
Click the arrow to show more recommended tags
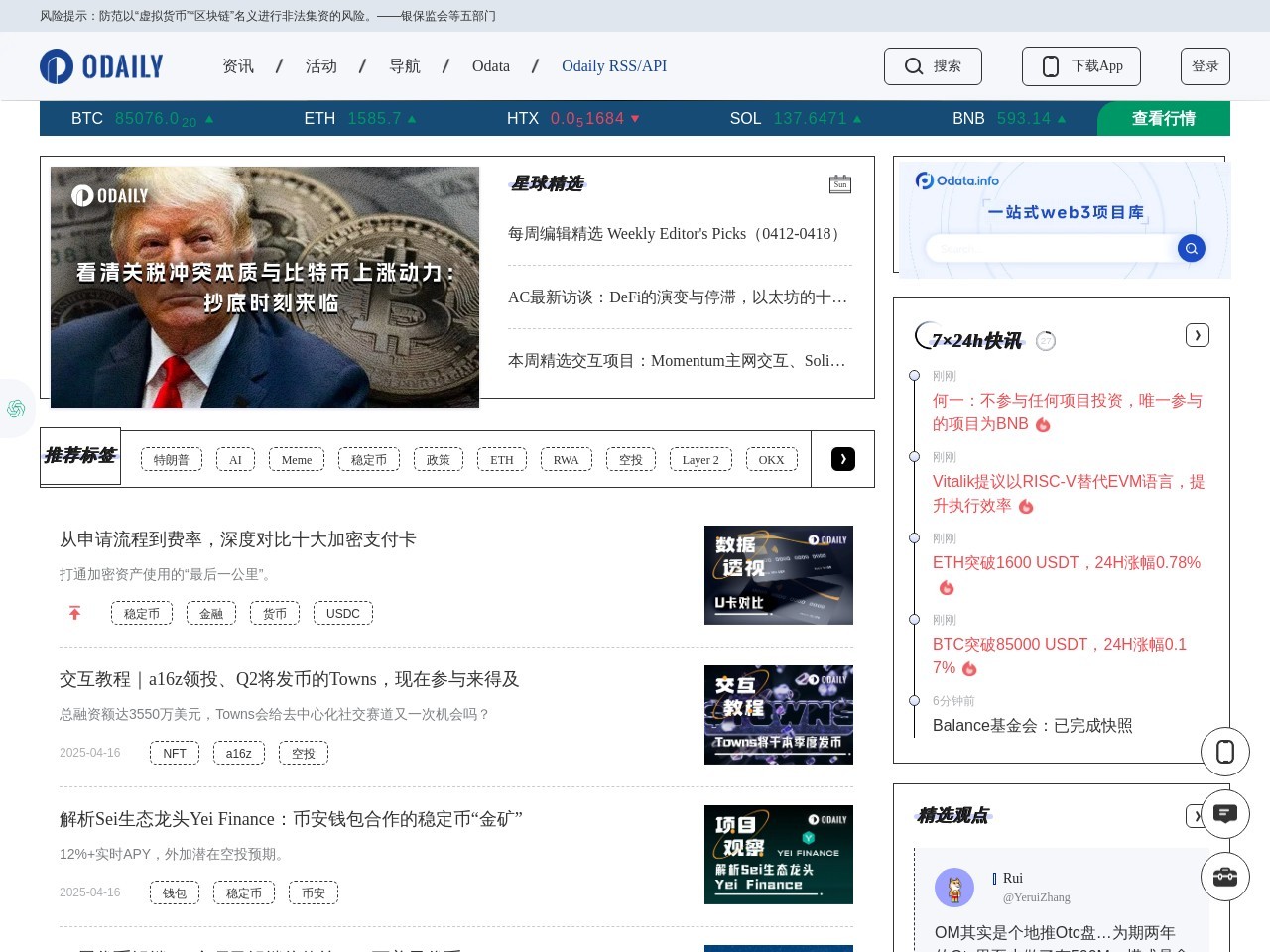tap(842, 459)
